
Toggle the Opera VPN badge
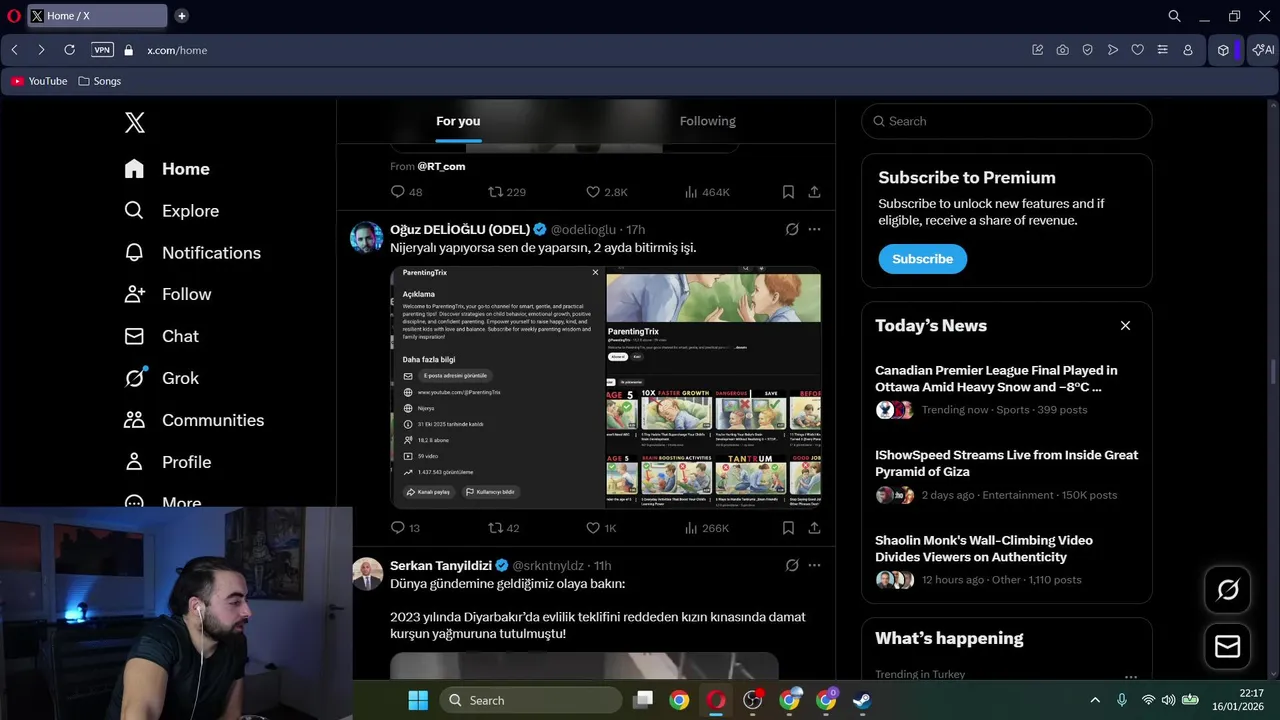pos(102,50)
